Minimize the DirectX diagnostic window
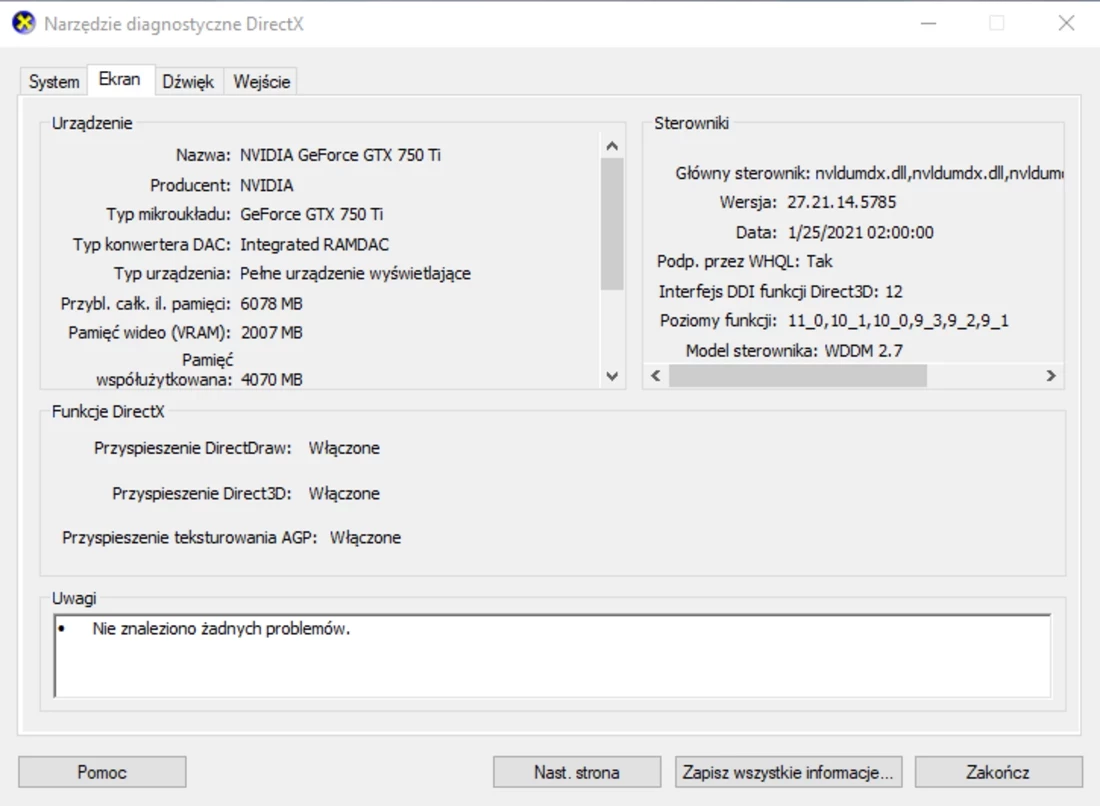Image resolution: width=1100 pixels, height=806 pixels. coord(929,23)
